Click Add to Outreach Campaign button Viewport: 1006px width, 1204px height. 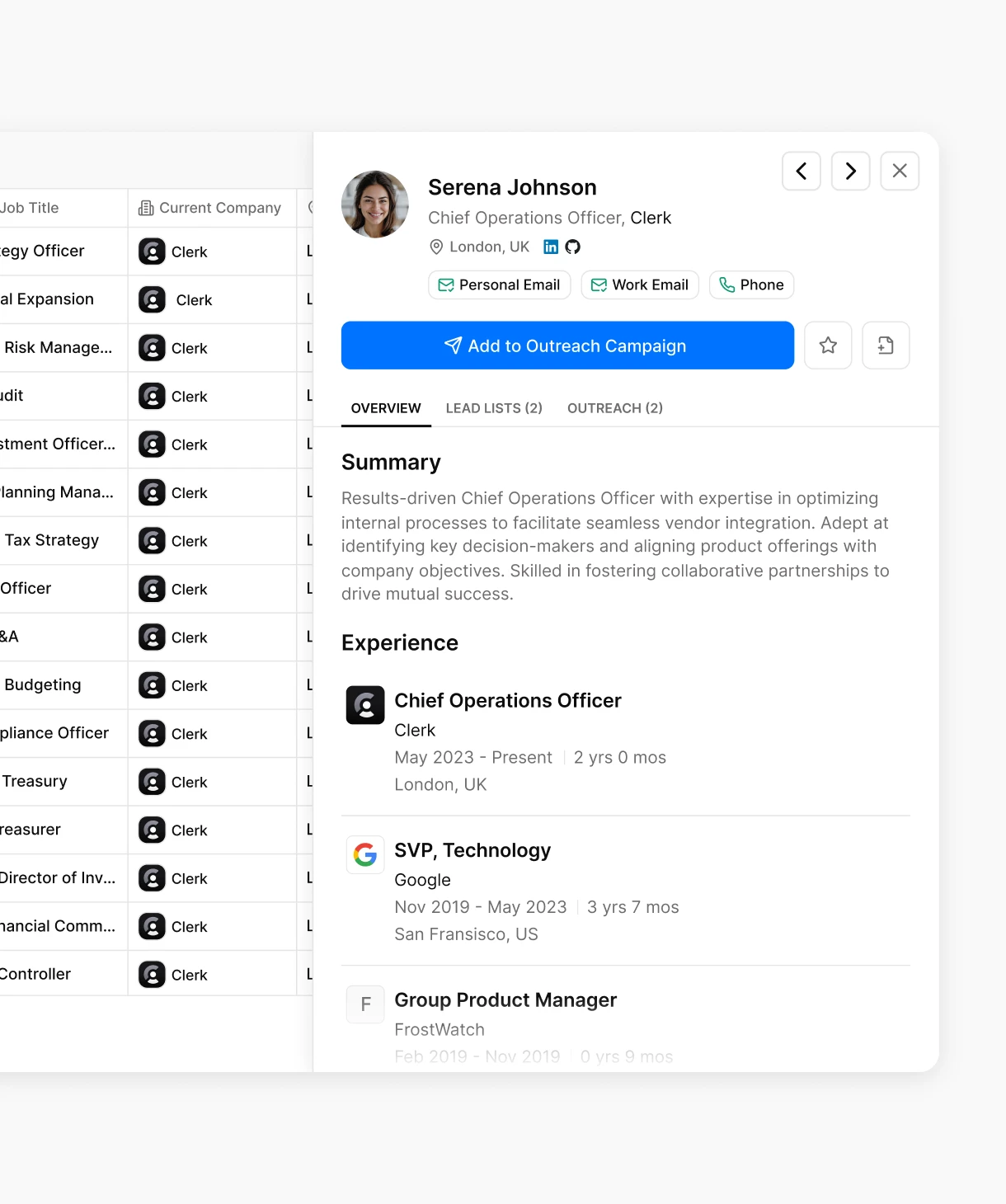(567, 346)
